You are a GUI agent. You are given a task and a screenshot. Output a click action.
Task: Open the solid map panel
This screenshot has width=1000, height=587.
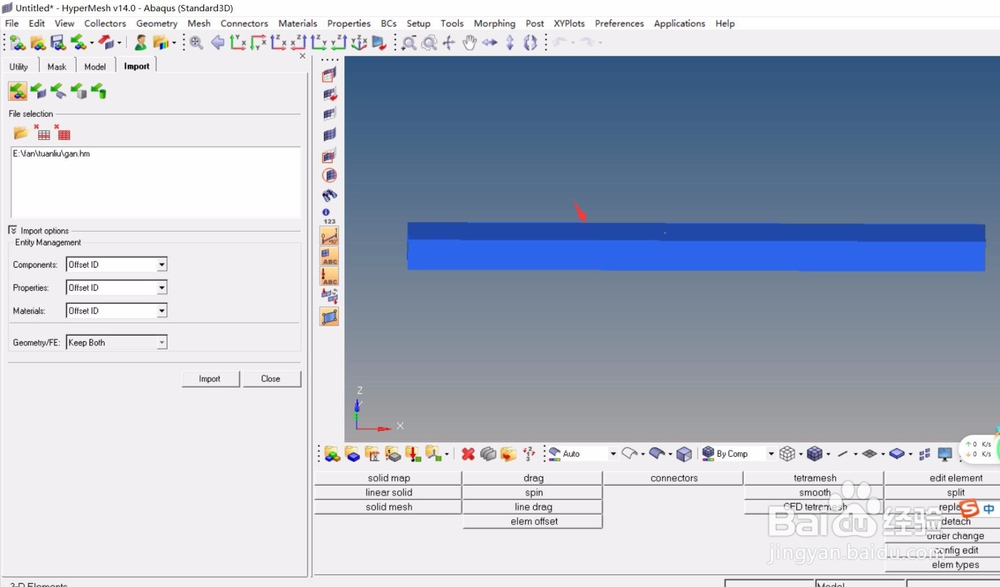388,478
